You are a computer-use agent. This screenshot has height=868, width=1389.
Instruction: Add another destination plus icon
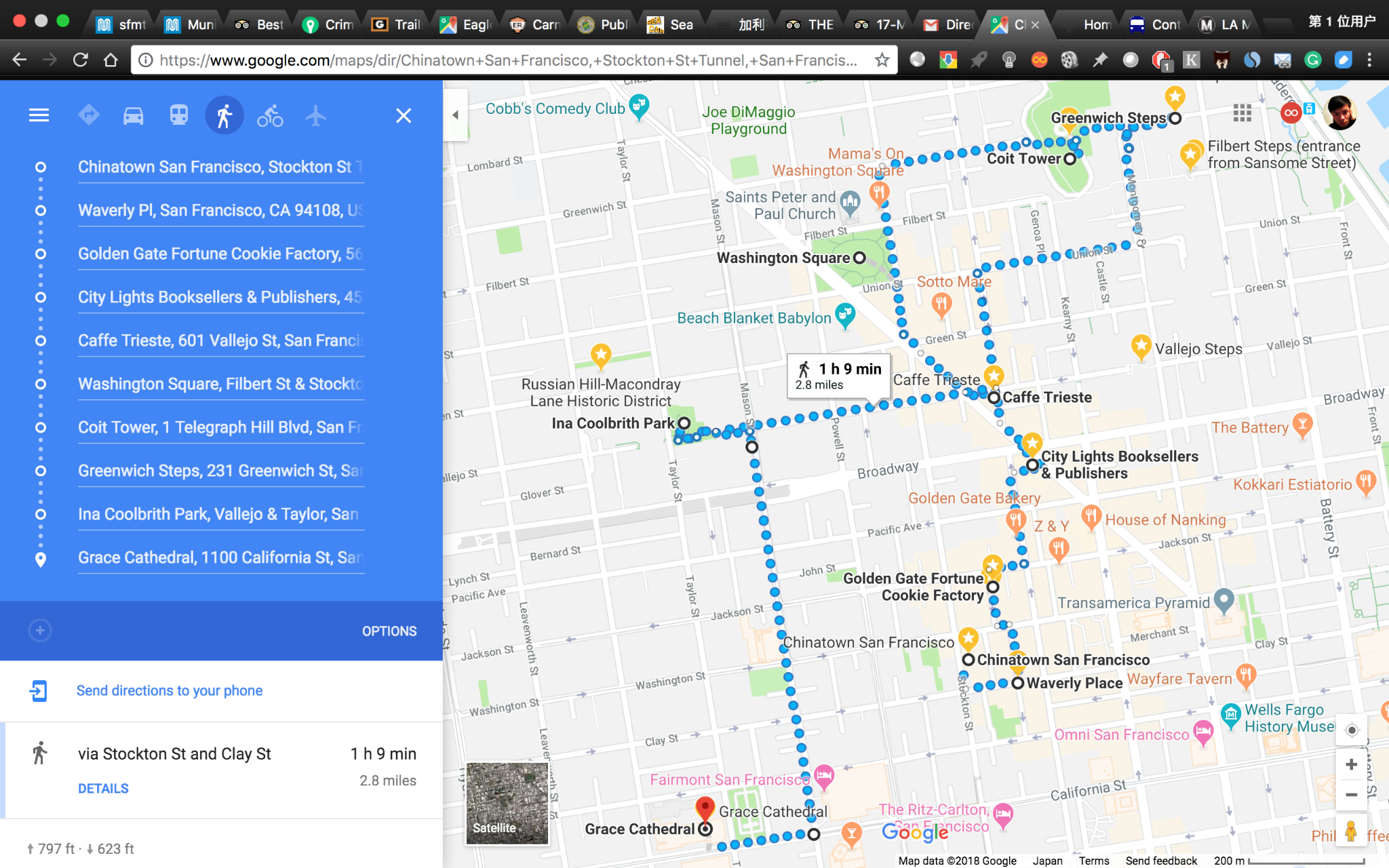[40, 631]
